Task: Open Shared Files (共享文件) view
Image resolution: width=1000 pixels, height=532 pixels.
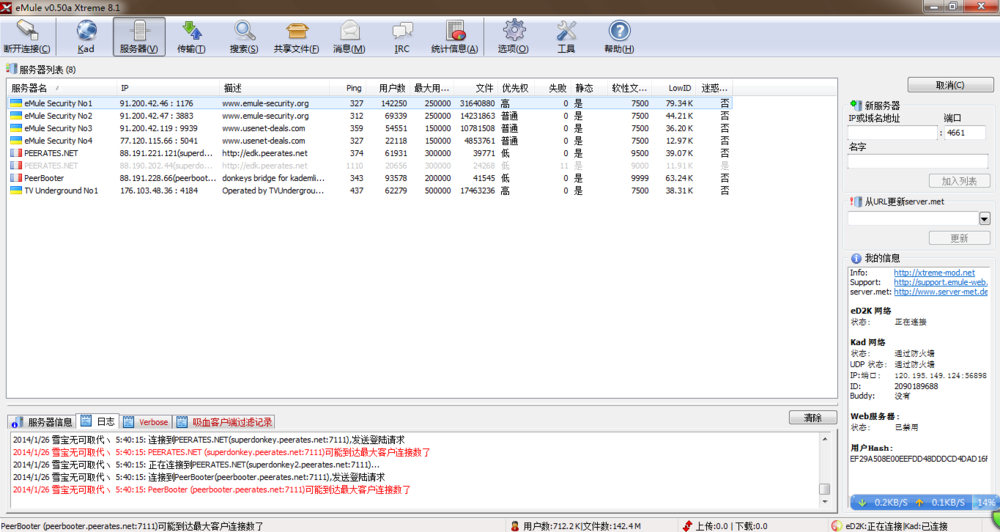Action: (297, 36)
